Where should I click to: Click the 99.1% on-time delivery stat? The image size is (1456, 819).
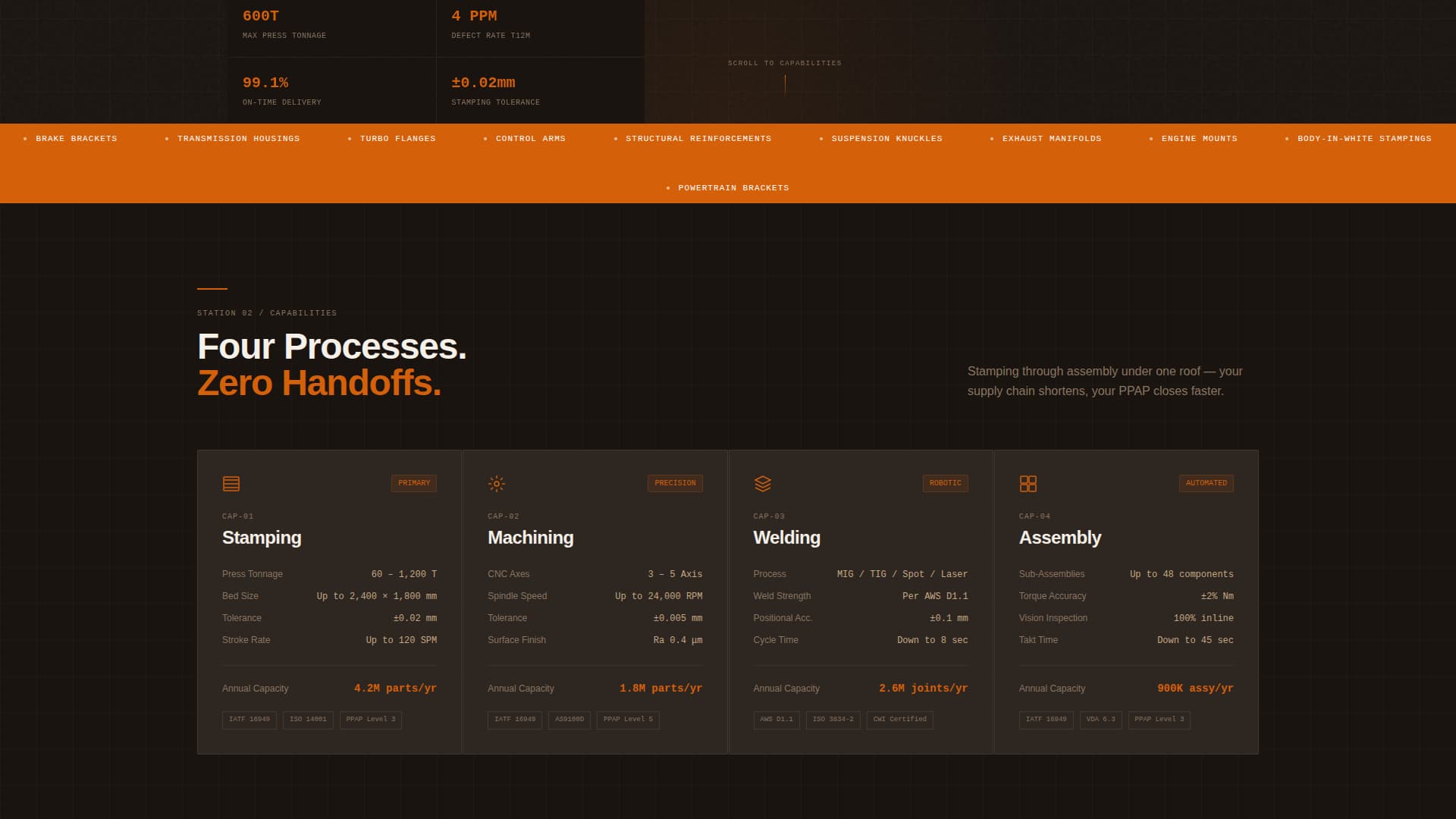tap(331, 90)
